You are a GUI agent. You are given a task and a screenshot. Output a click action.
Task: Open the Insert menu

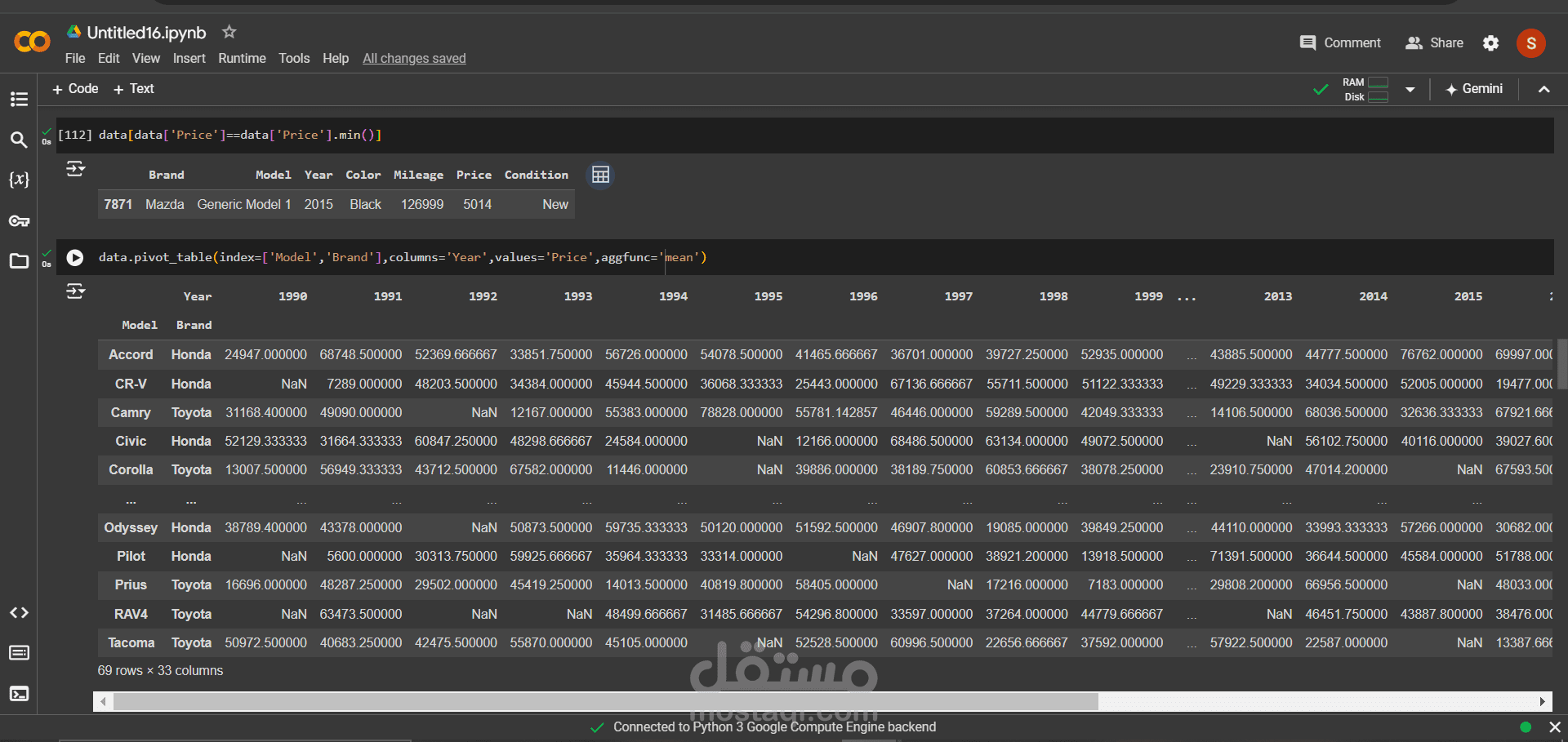(x=189, y=59)
